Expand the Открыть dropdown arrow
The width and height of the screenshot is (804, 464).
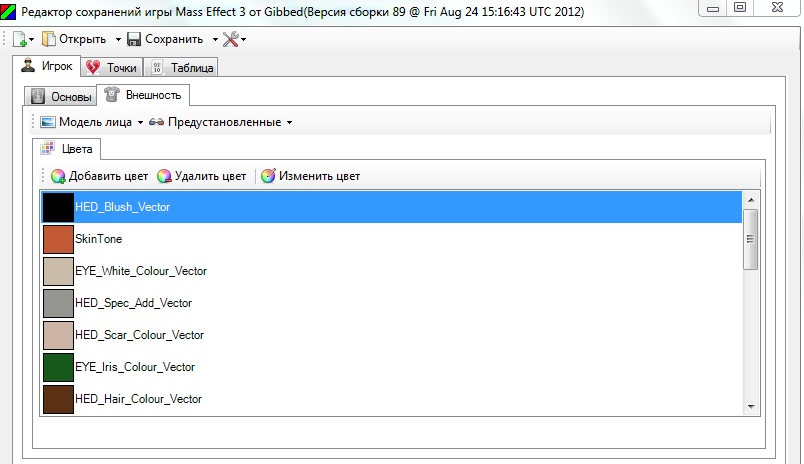click(x=118, y=39)
